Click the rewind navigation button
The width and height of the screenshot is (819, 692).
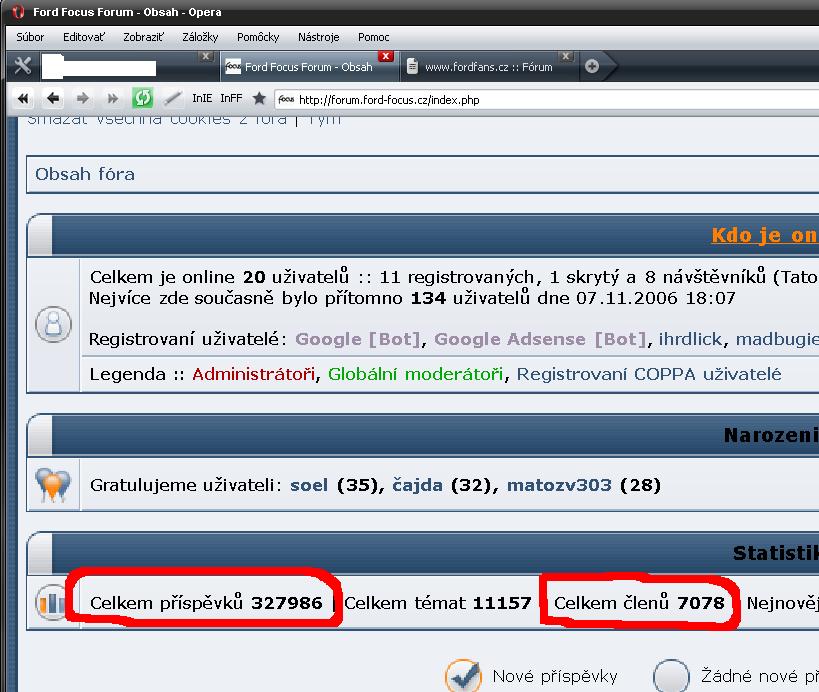[23, 98]
